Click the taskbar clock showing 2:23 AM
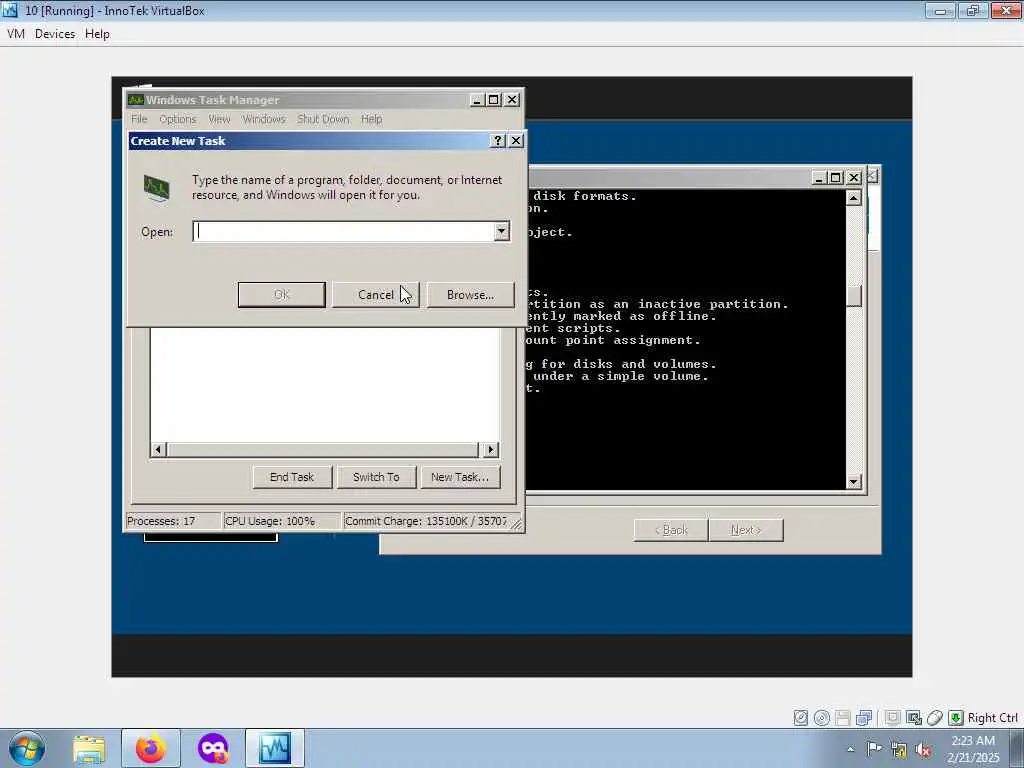This screenshot has width=1024, height=768. [x=973, y=749]
